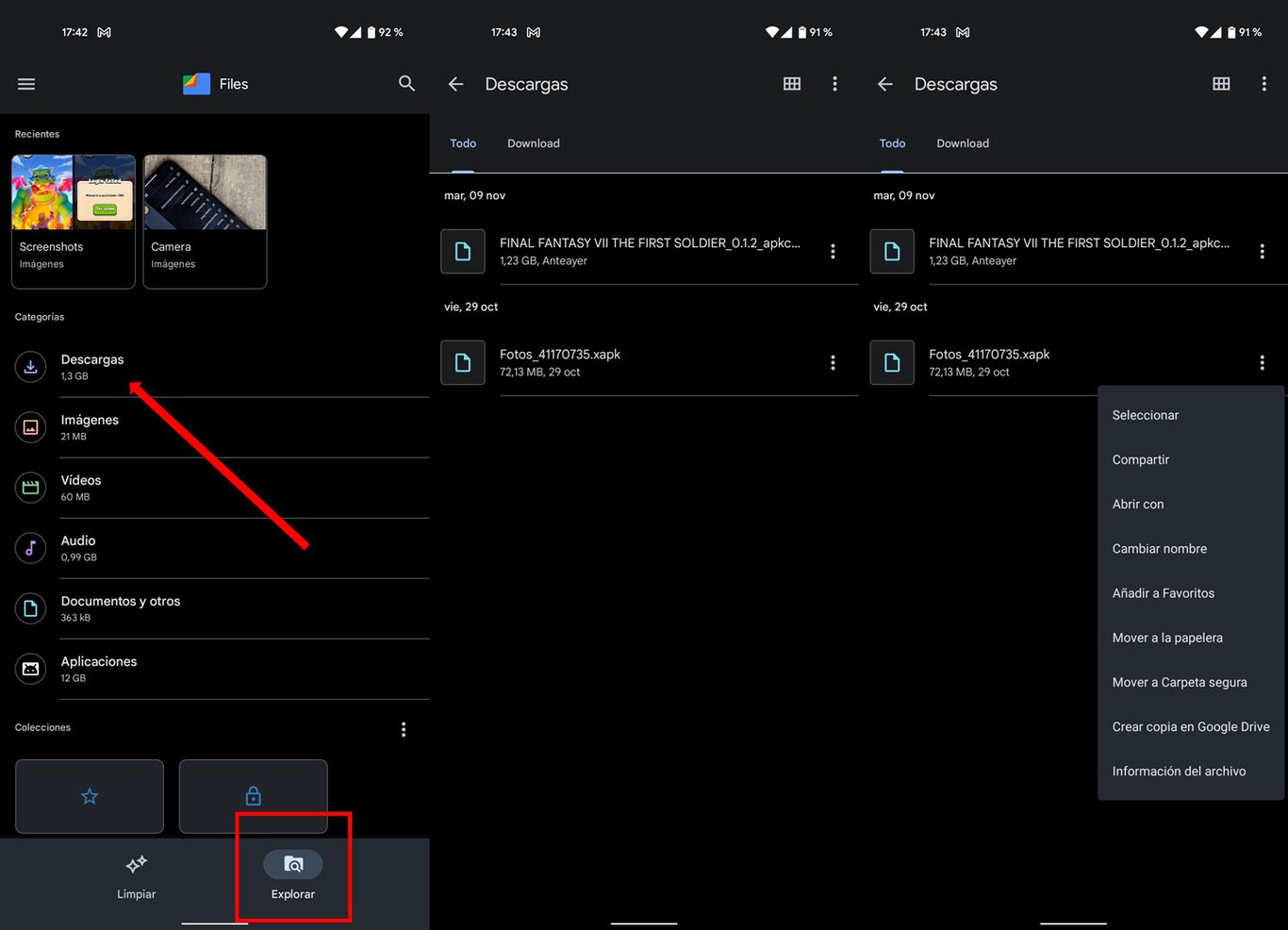Choose Seleccionar from the context menu
Image resolution: width=1288 pixels, height=930 pixels.
point(1191,415)
